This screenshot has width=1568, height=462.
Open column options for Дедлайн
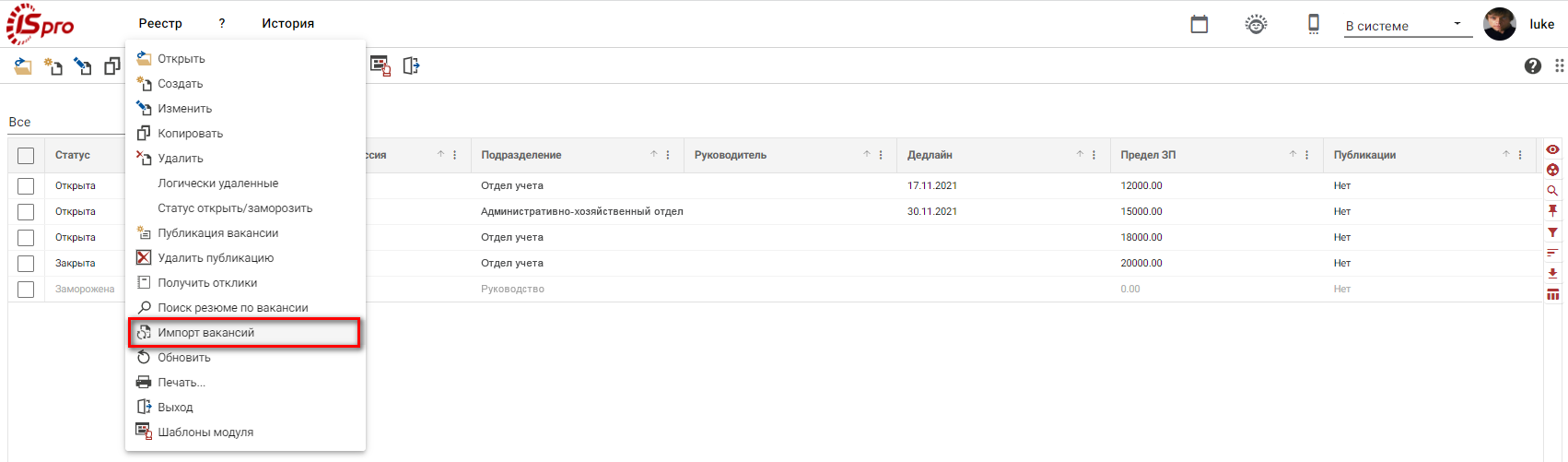1094,155
